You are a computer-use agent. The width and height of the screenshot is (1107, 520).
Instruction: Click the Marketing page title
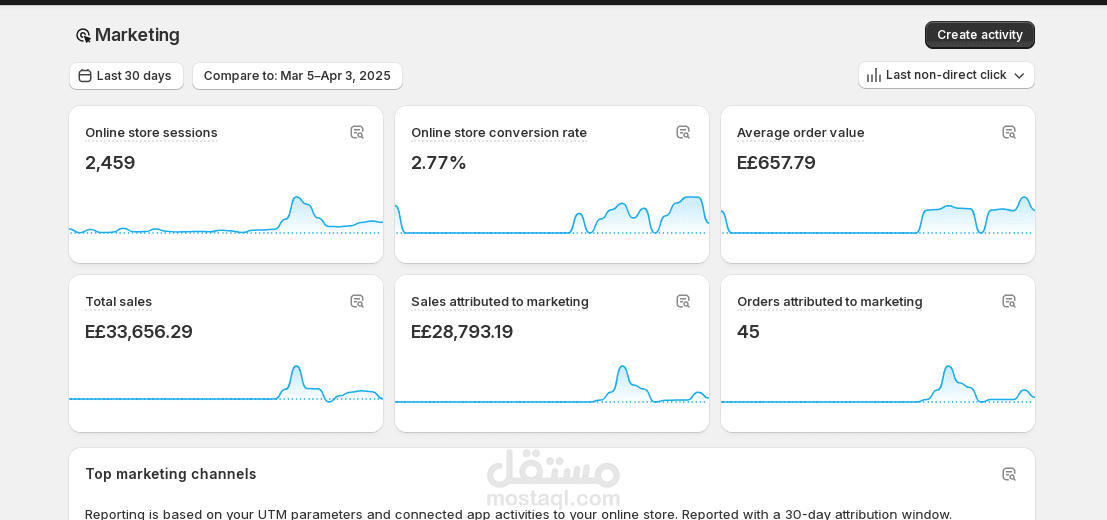click(137, 35)
